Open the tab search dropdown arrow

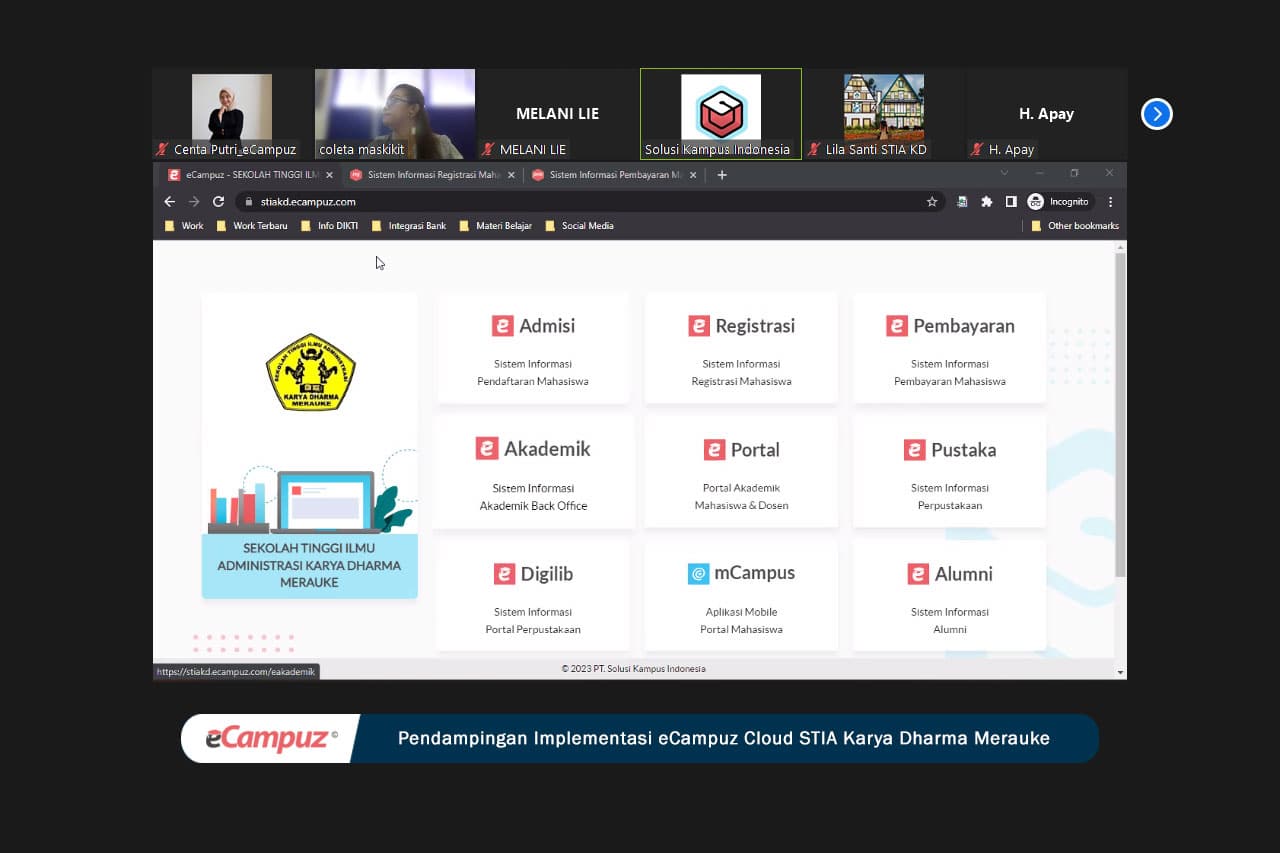tap(1005, 174)
